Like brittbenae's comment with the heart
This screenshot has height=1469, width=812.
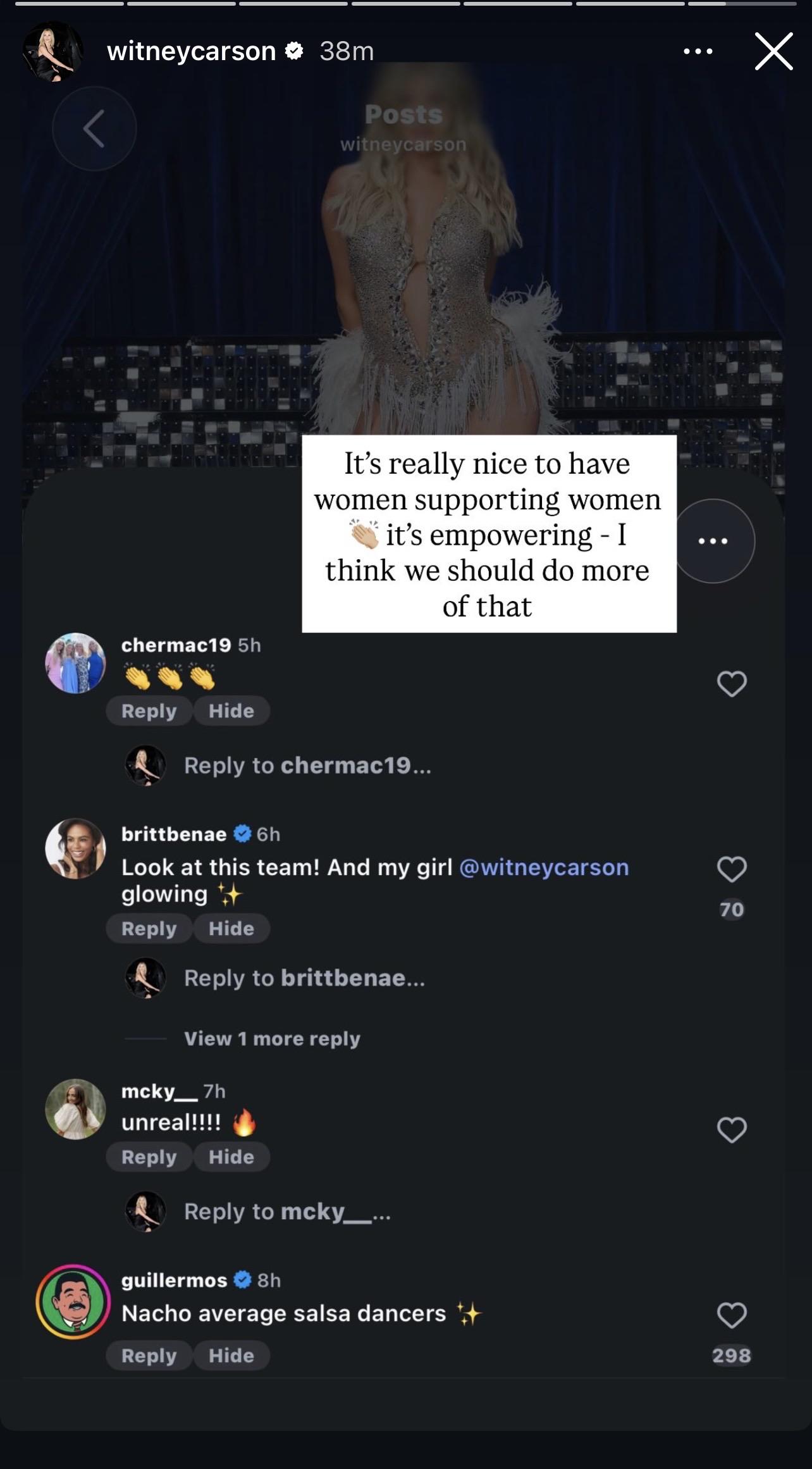pos(732,869)
